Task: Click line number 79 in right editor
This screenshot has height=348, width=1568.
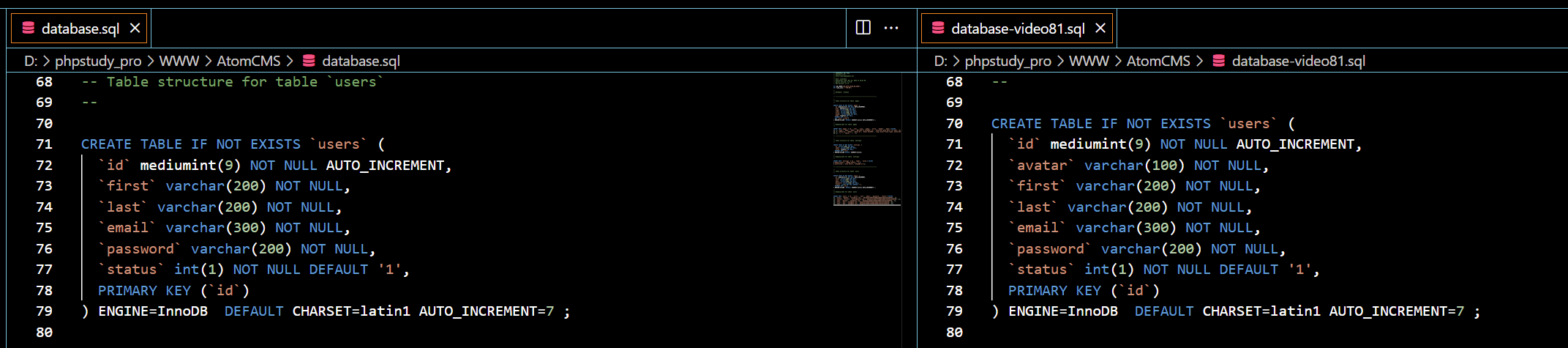Action: (x=954, y=311)
